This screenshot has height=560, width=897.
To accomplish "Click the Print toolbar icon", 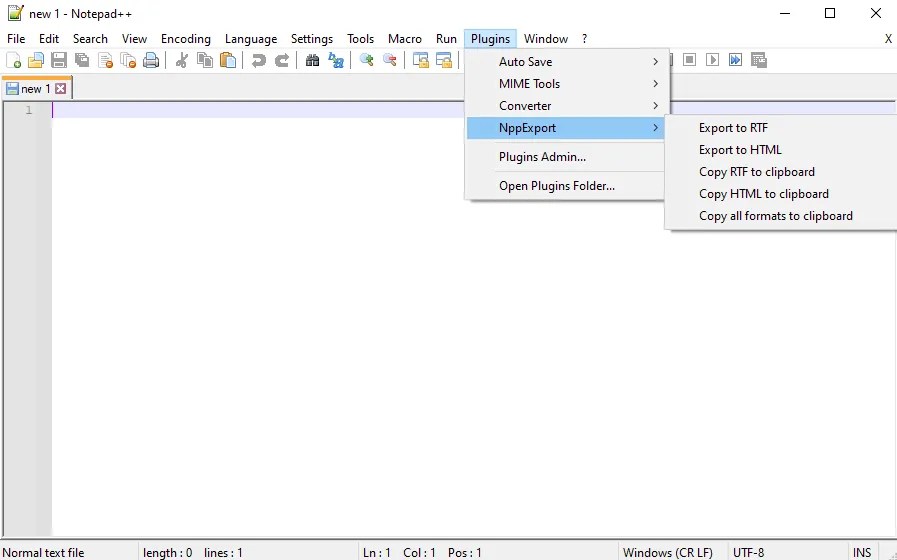I will coord(151,60).
